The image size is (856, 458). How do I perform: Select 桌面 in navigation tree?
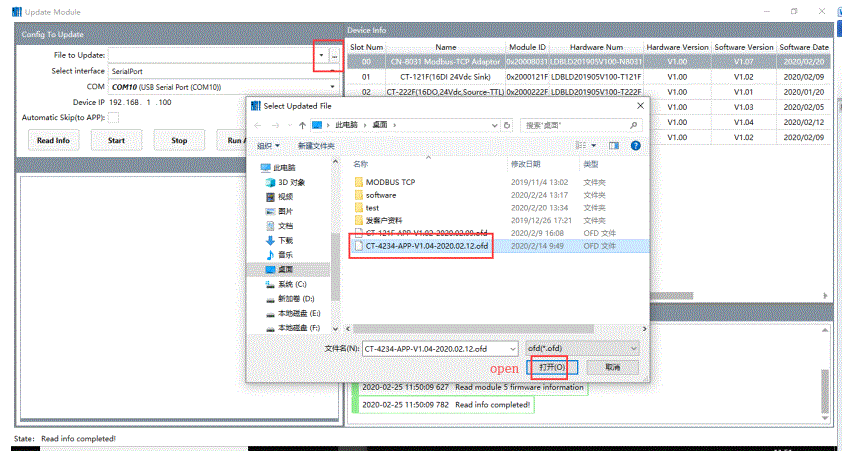280,270
